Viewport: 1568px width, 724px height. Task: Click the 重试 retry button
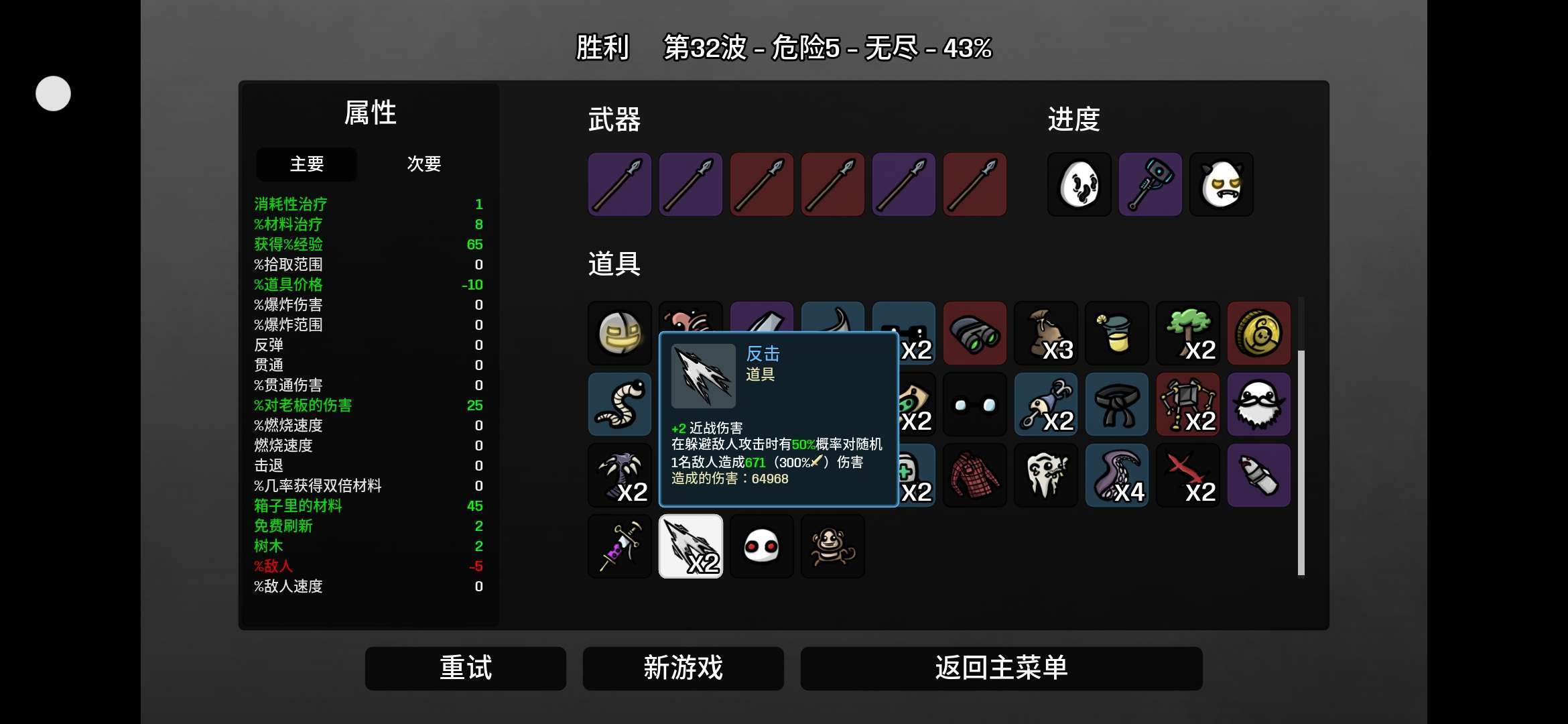pyautogui.click(x=466, y=668)
